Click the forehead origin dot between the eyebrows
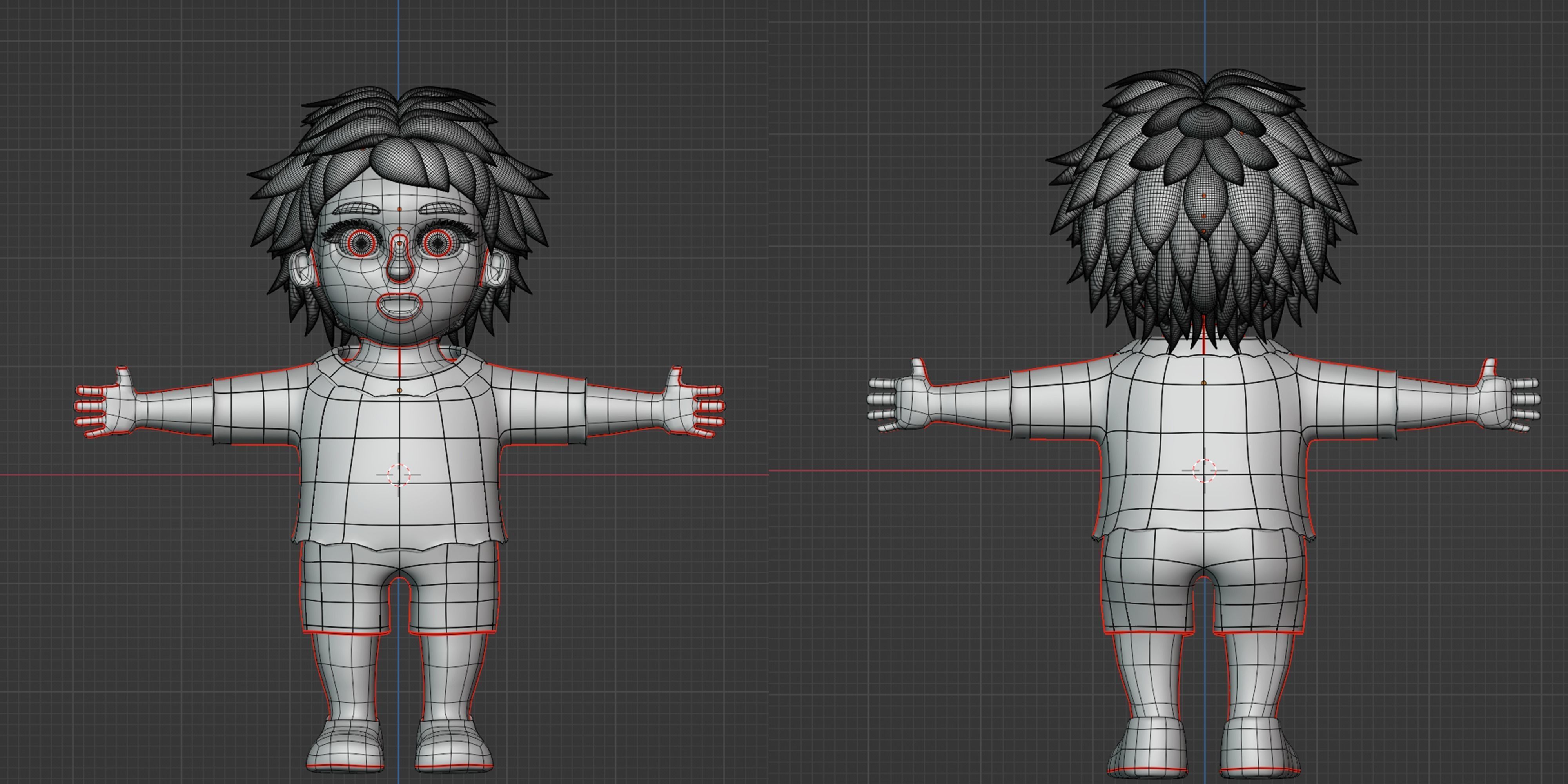1568x784 pixels. (x=399, y=209)
